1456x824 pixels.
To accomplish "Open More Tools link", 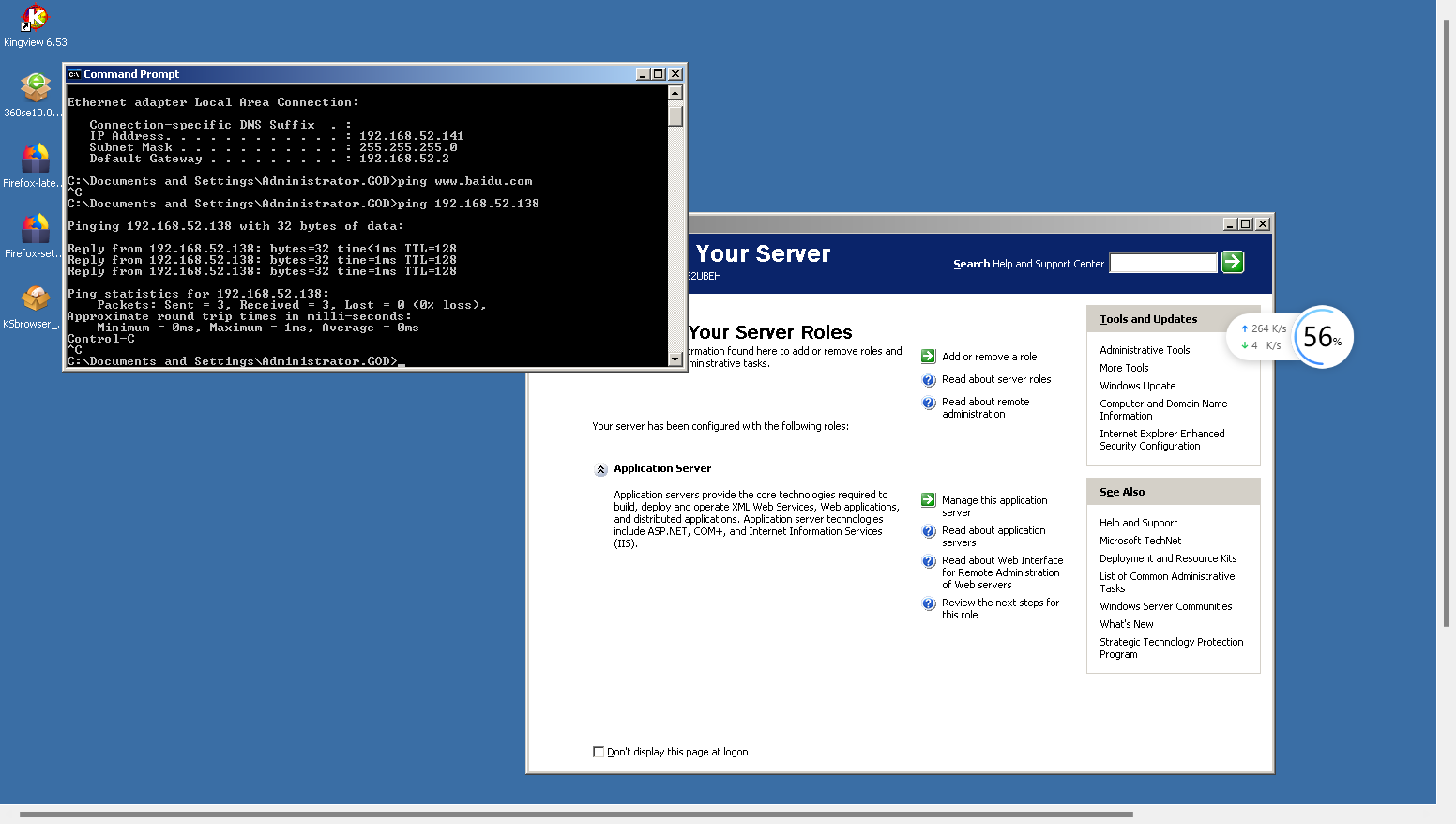I will (1124, 368).
